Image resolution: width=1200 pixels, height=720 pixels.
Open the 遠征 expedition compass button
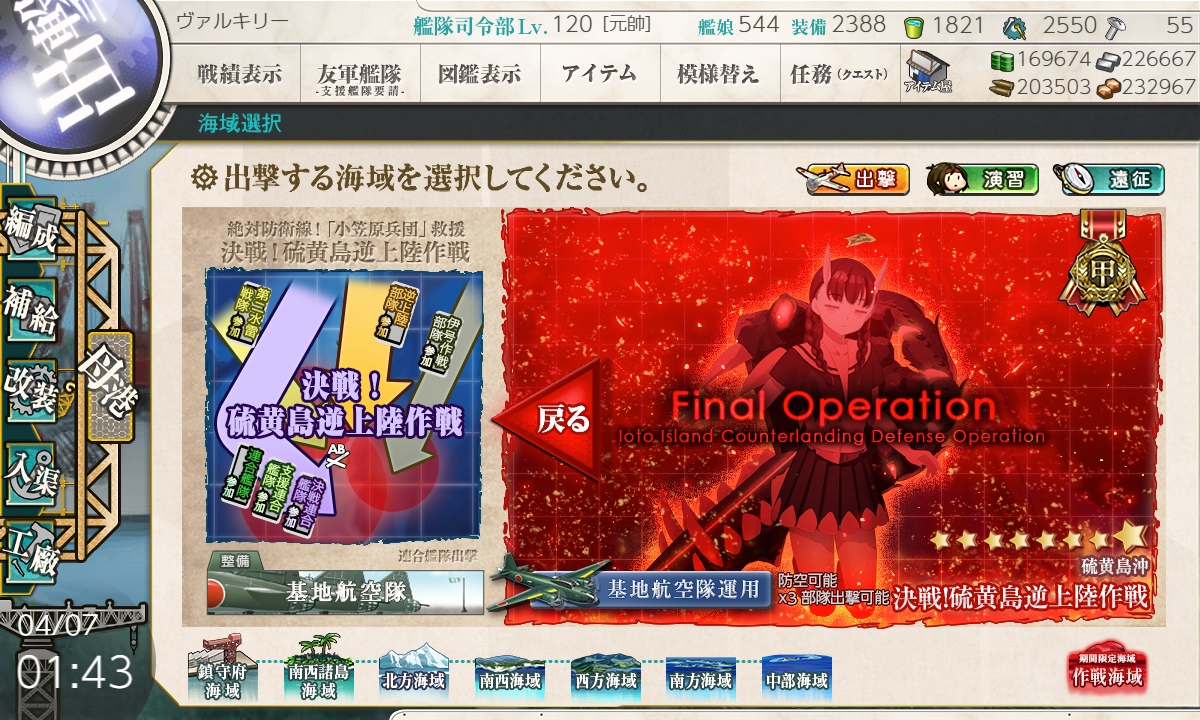pyautogui.click(x=1108, y=180)
